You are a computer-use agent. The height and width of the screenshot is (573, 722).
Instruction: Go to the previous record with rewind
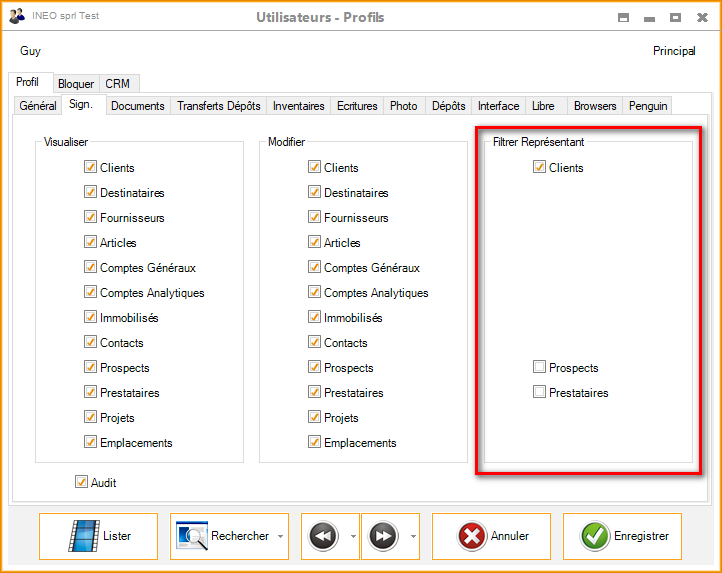tap(321, 536)
